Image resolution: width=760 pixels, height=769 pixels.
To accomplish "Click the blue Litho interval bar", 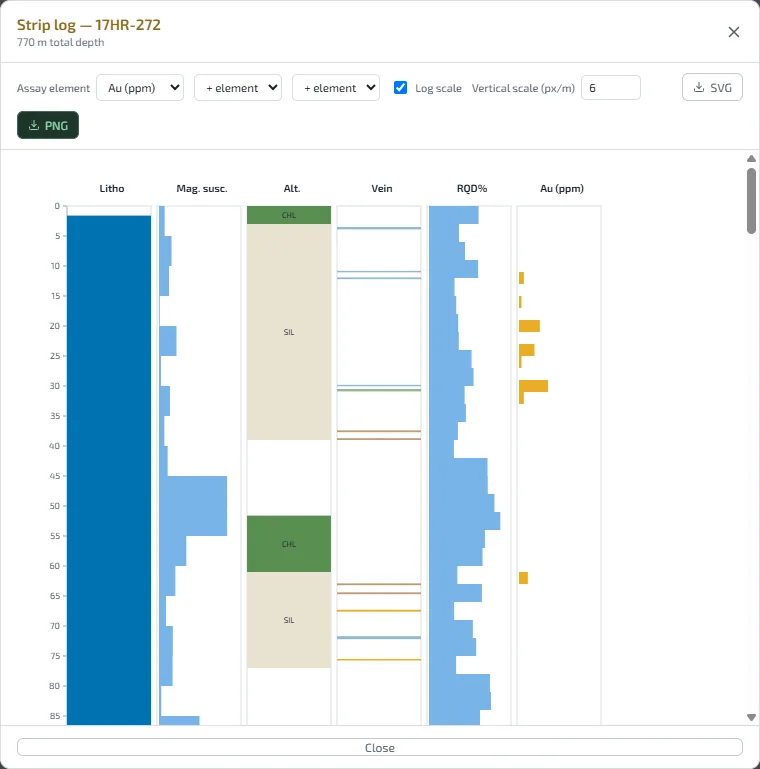I will click(109, 470).
